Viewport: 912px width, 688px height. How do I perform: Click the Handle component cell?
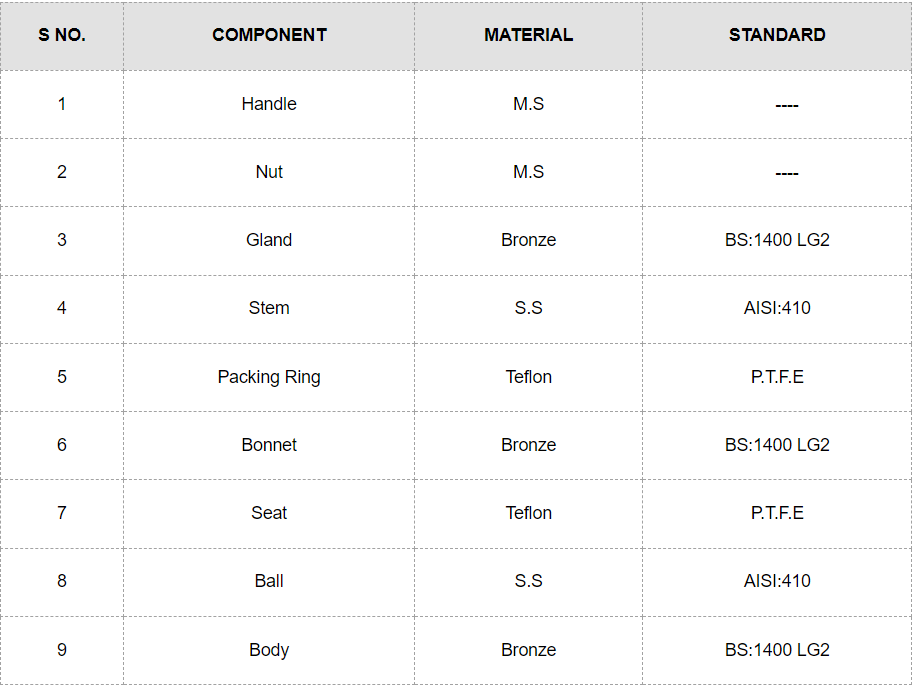[269, 104]
